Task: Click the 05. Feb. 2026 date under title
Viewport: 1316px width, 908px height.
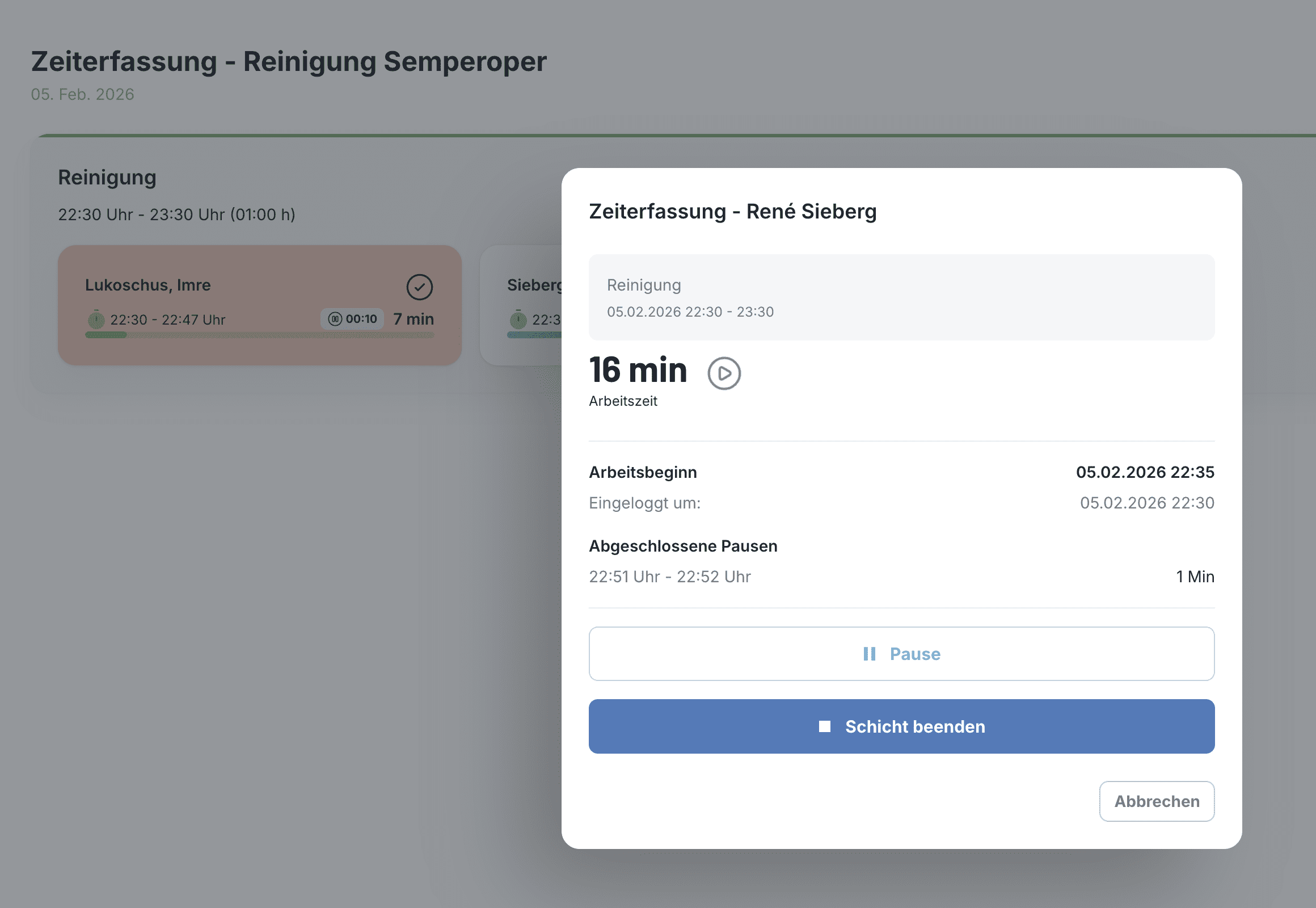Action: pyautogui.click(x=82, y=94)
